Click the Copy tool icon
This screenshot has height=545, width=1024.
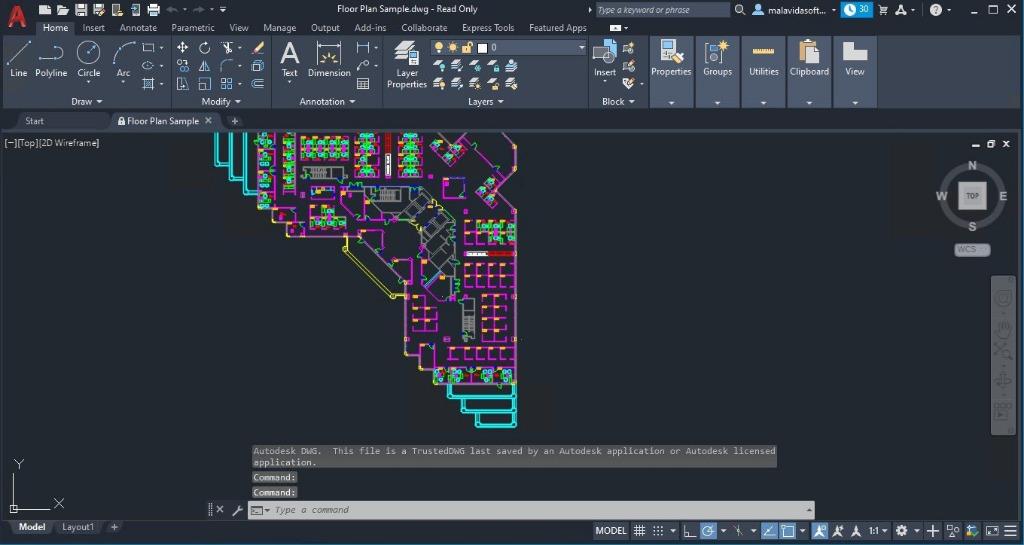pos(183,66)
